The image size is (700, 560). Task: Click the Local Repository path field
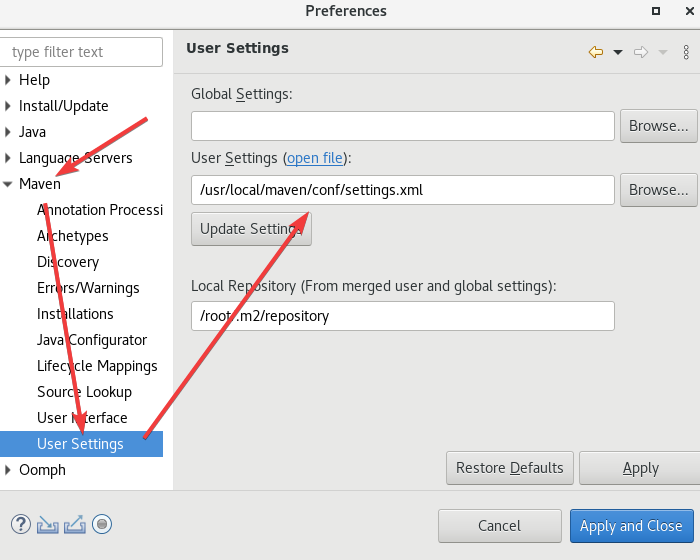(x=403, y=316)
